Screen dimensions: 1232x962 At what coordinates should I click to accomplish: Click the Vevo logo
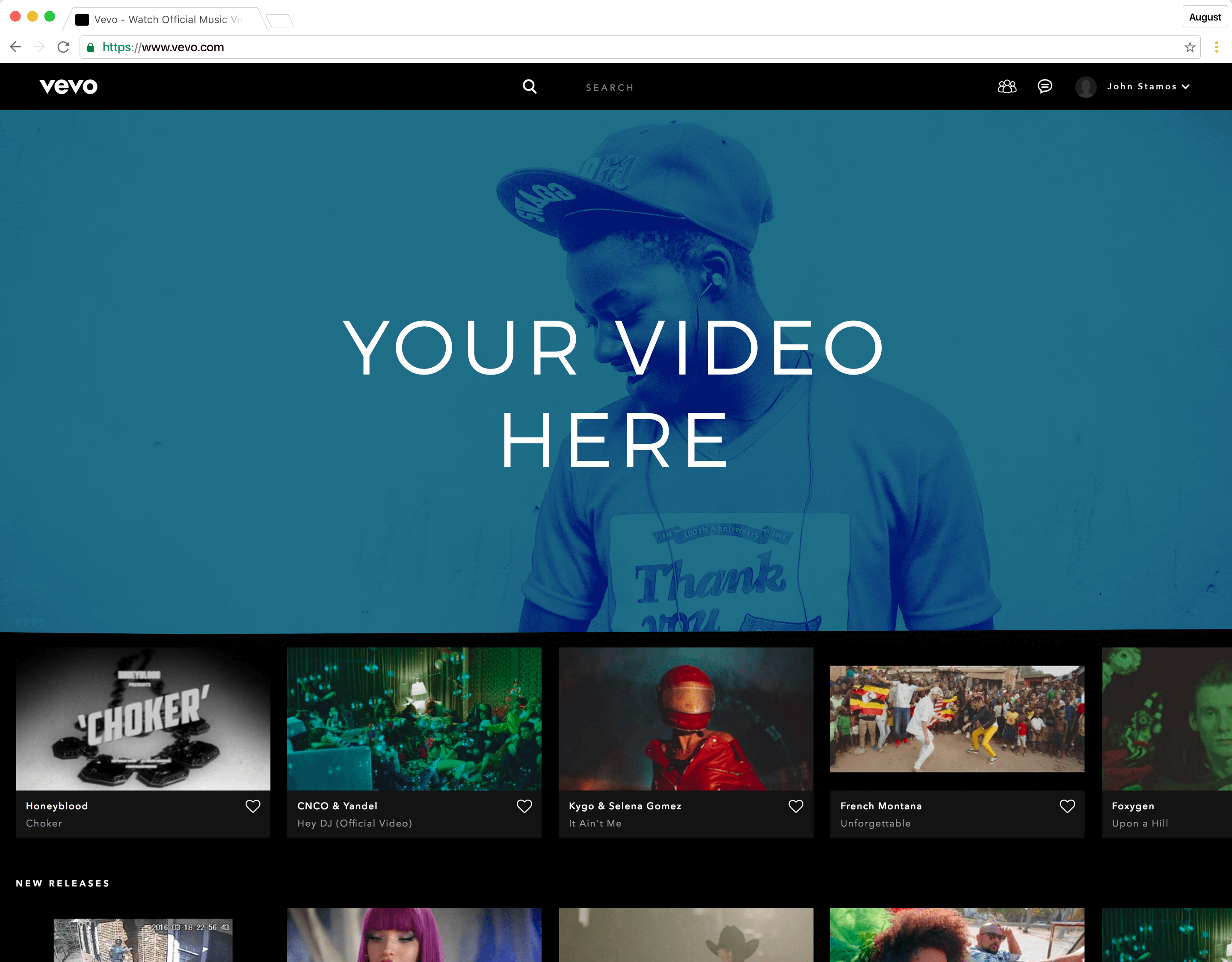pyautogui.click(x=68, y=86)
